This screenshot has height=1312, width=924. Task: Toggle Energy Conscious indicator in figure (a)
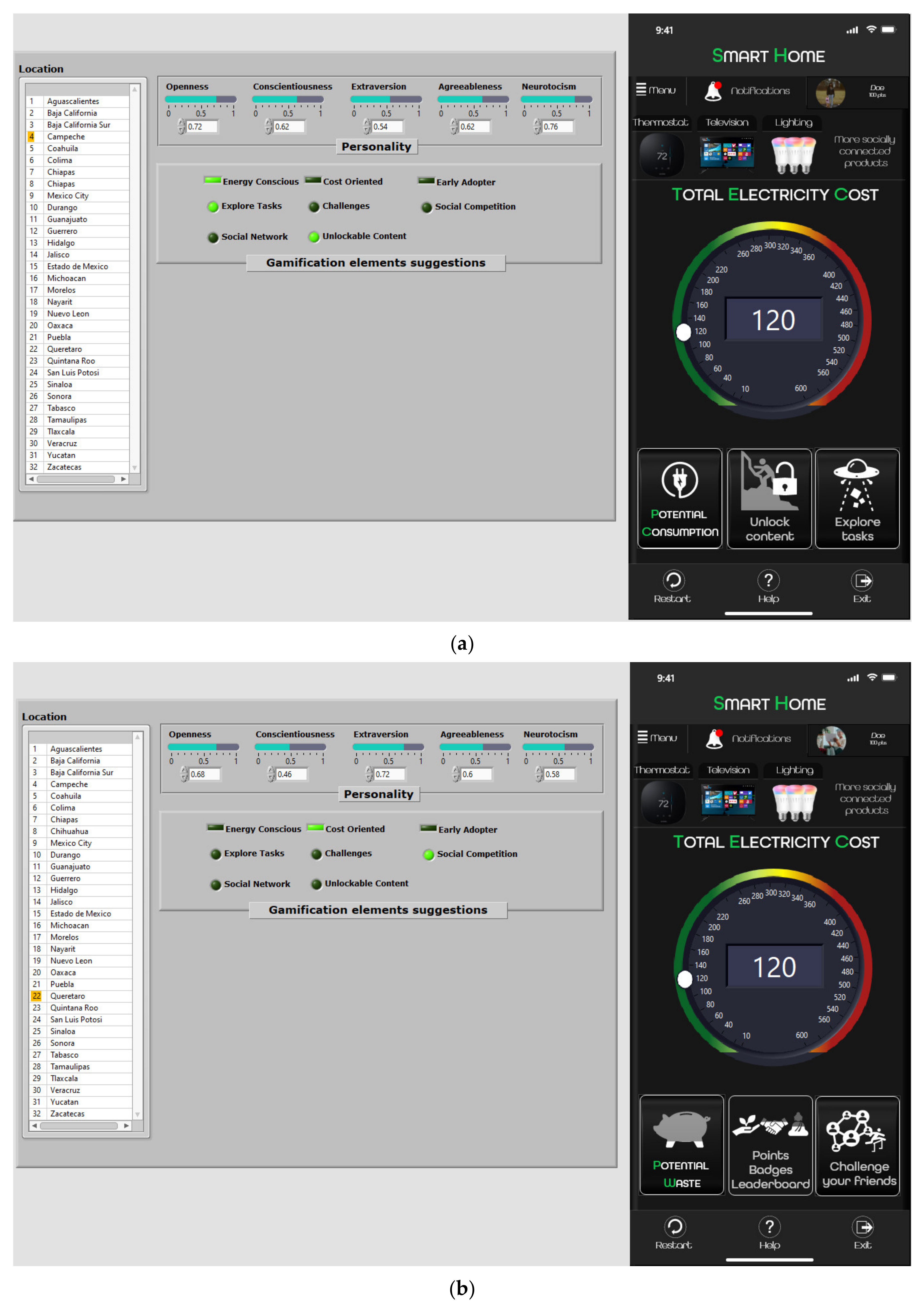212,181
